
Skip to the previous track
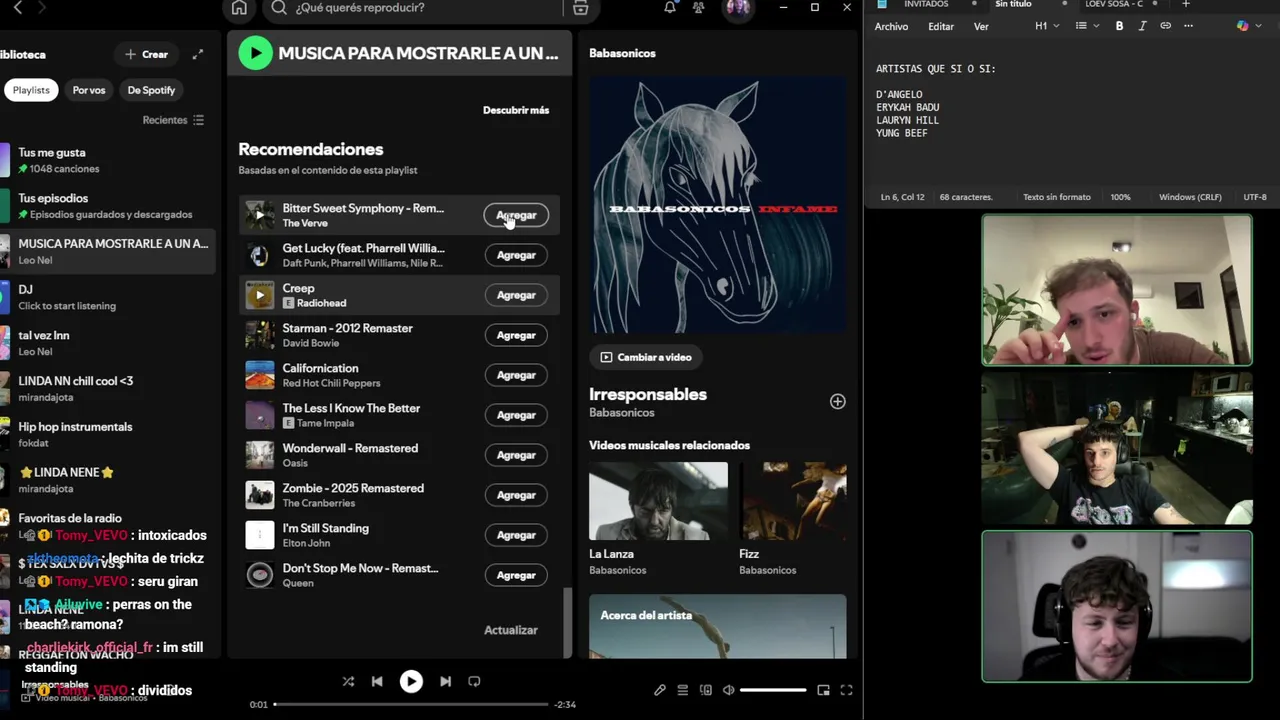point(377,681)
